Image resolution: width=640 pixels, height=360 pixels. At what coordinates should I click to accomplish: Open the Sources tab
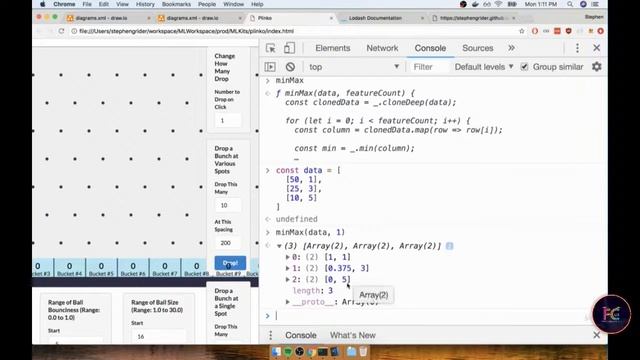478,48
